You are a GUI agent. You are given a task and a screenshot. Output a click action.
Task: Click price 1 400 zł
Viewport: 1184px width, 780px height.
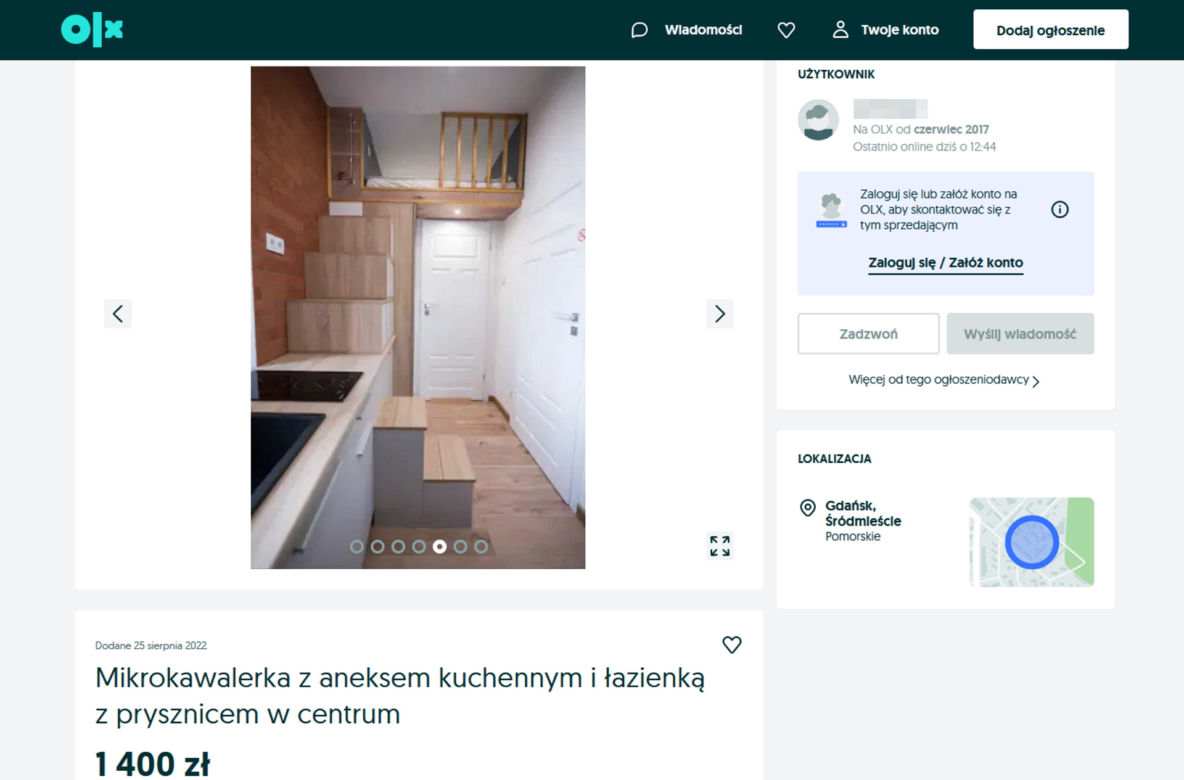click(x=153, y=764)
